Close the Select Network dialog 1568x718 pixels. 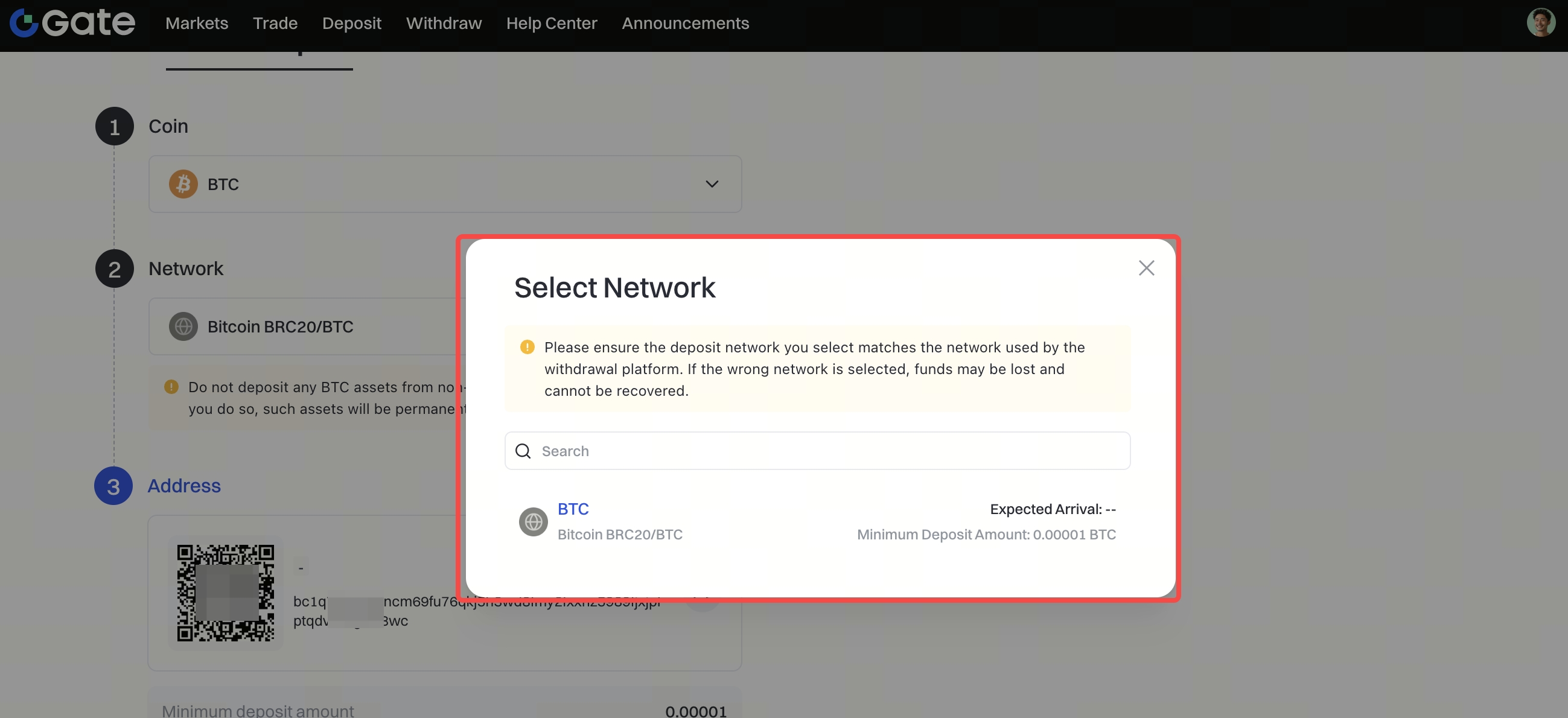[x=1146, y=268]
